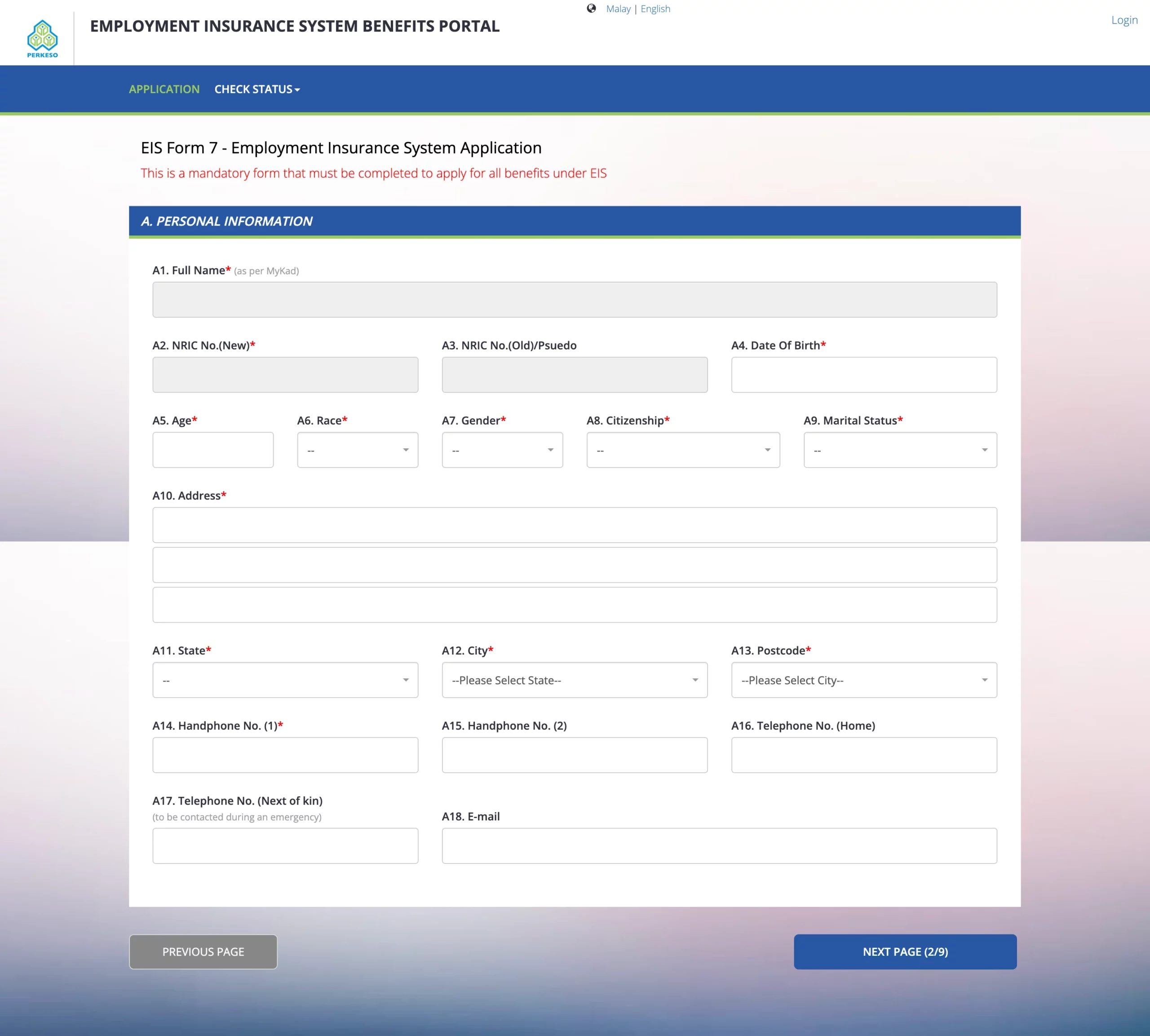Click the A4 Date Of Birth field

pos(863,375)
